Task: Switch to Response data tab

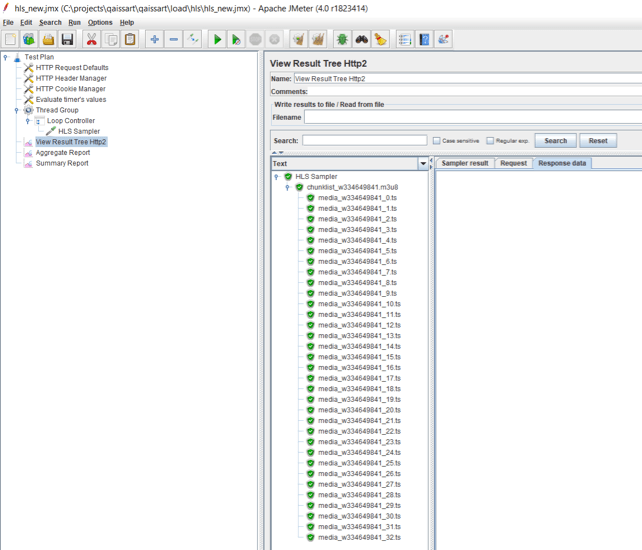Action: [562, 163]
